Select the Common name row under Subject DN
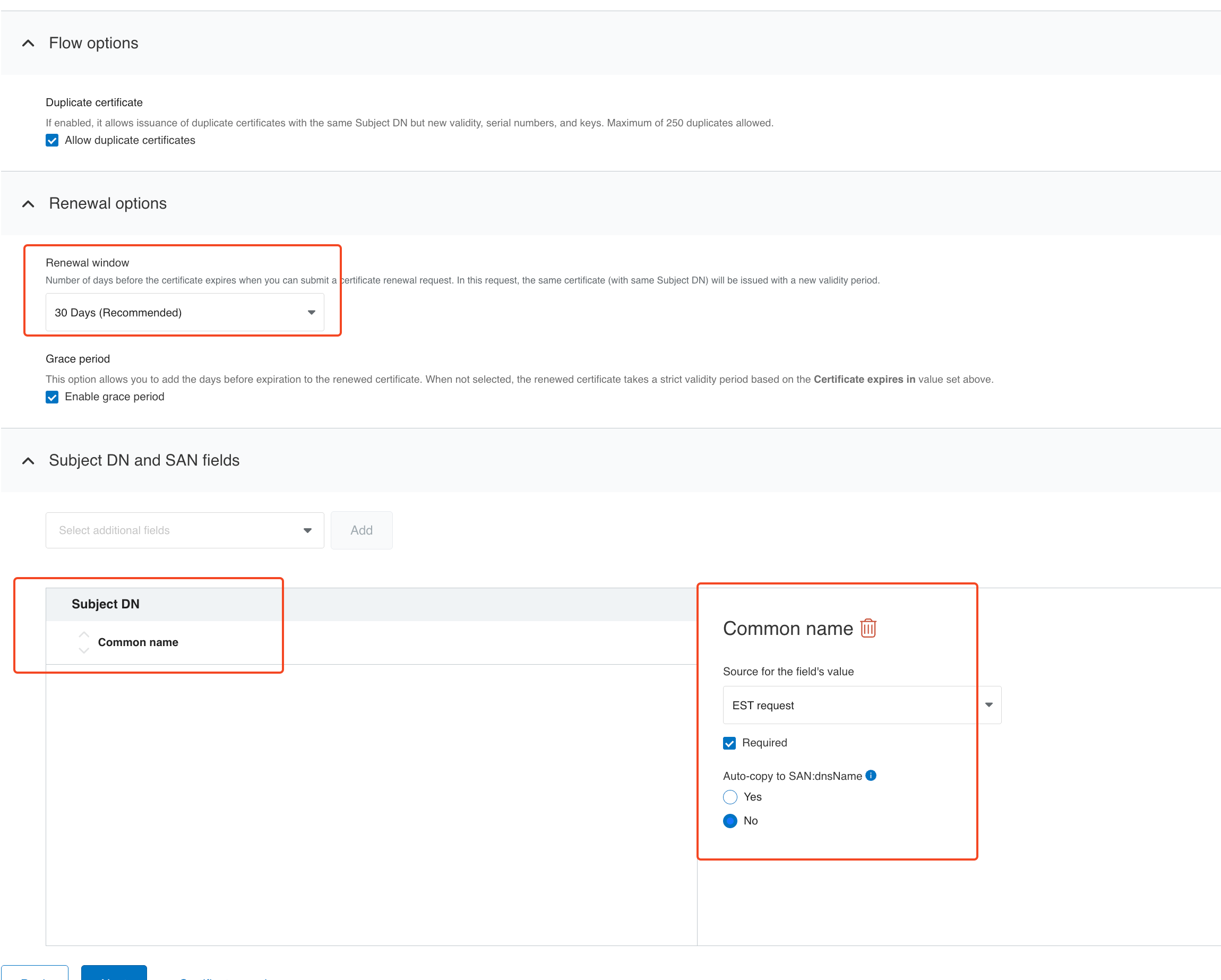The image size is (1221, 980). (x=371, y=642)
